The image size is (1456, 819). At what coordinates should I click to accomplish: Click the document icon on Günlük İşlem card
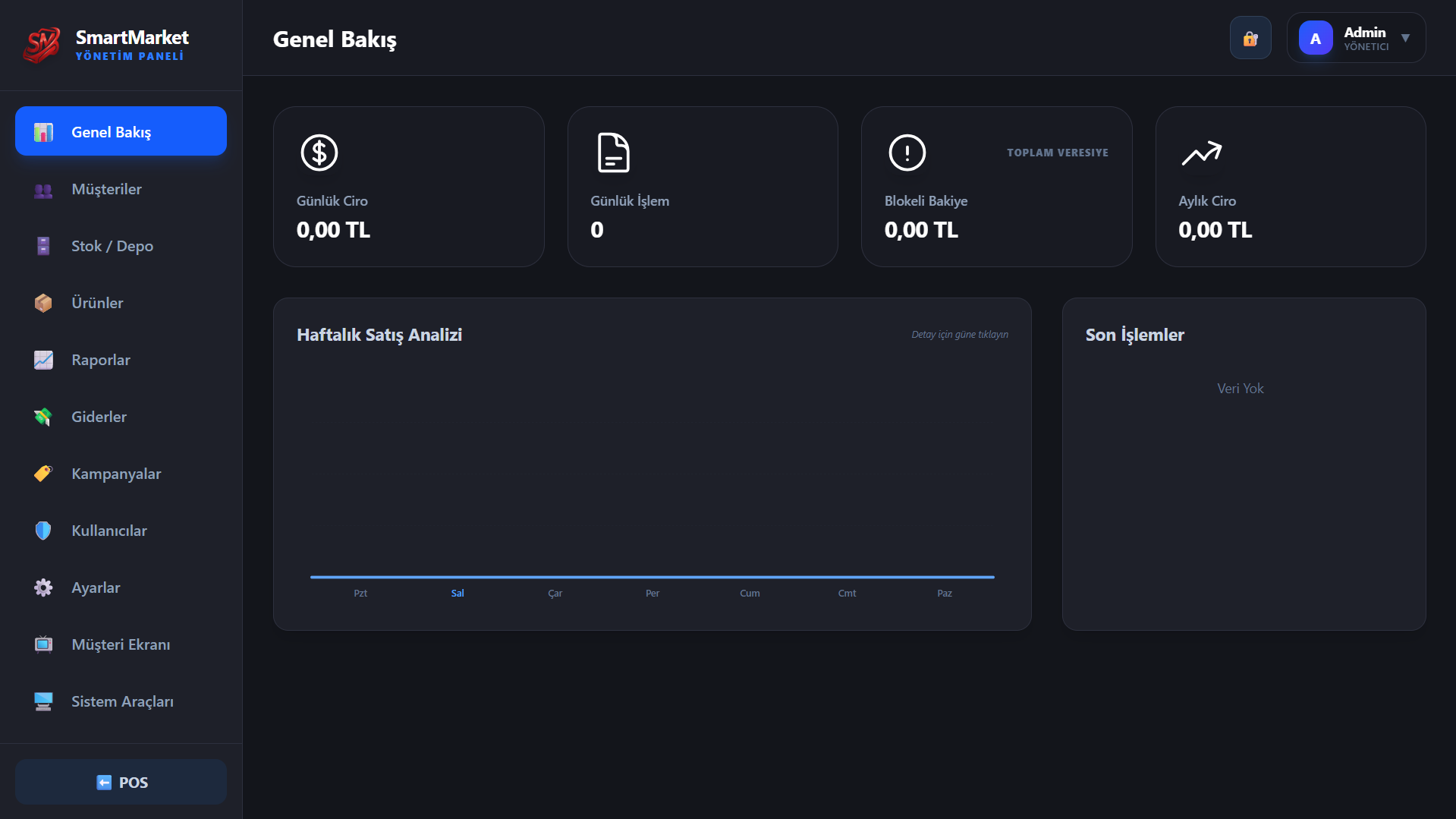[613, 153]
